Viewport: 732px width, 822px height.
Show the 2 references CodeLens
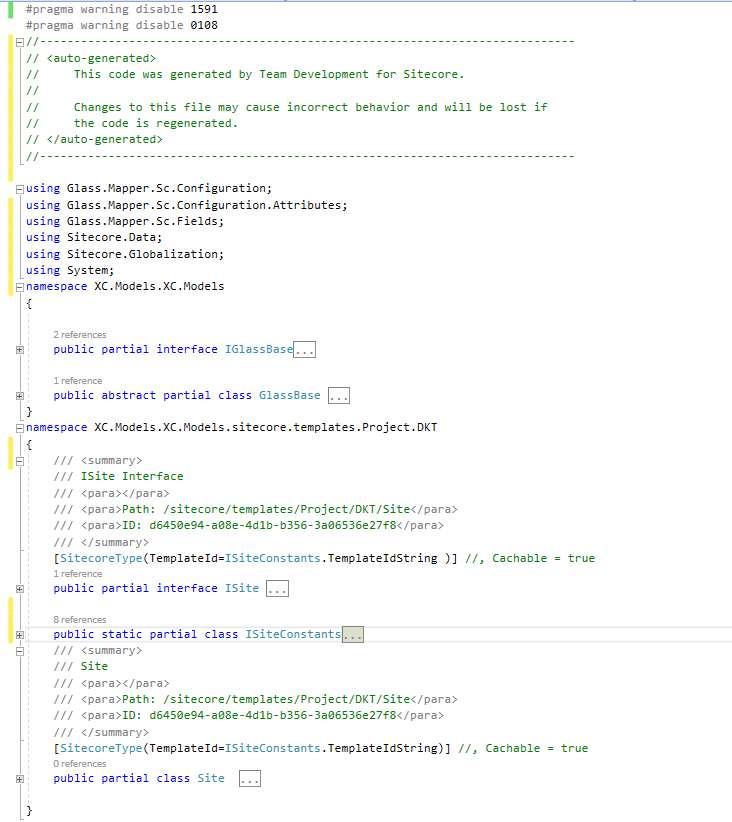(x=80, y=334)
